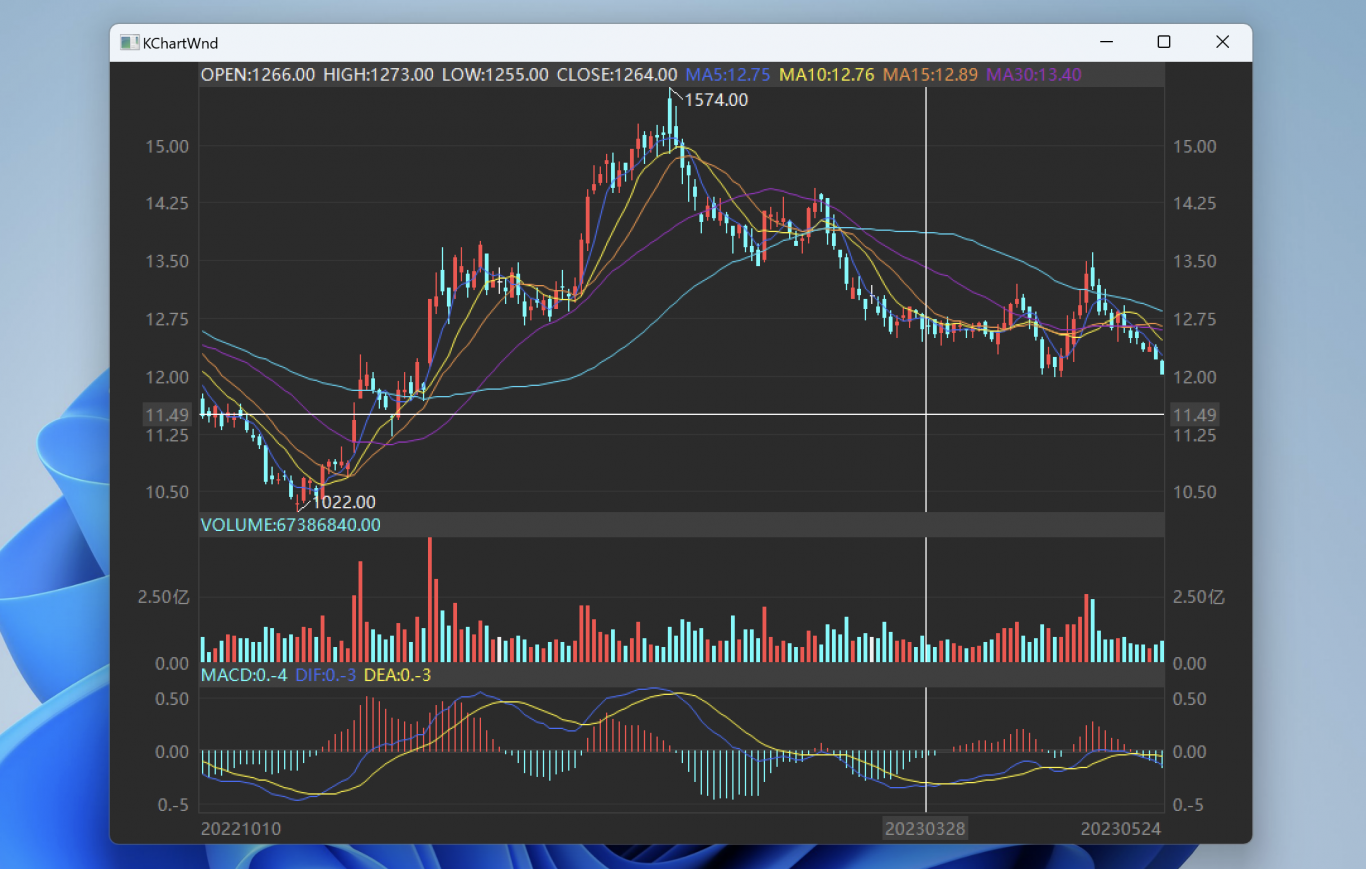Click the KChartWnd app icon in title bar
This screenshot has height=869, width=1366.
point(129,42)
